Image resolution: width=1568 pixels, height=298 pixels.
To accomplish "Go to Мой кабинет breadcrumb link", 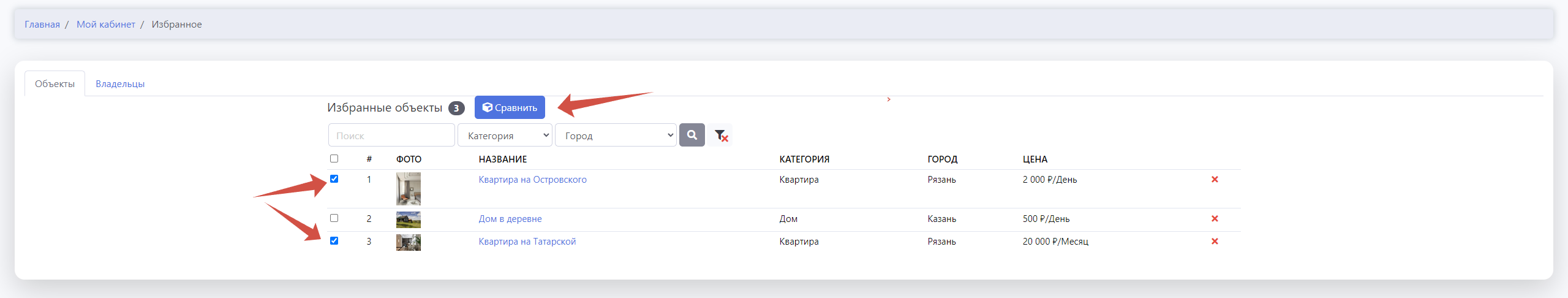I will pyautogui.click(x=105, y=25).
